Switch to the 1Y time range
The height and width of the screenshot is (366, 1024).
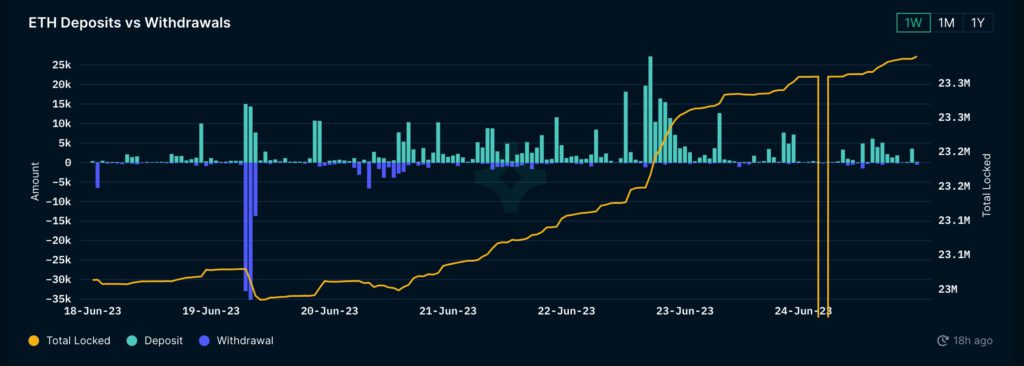pyautogui.click(x=978, y=23)
